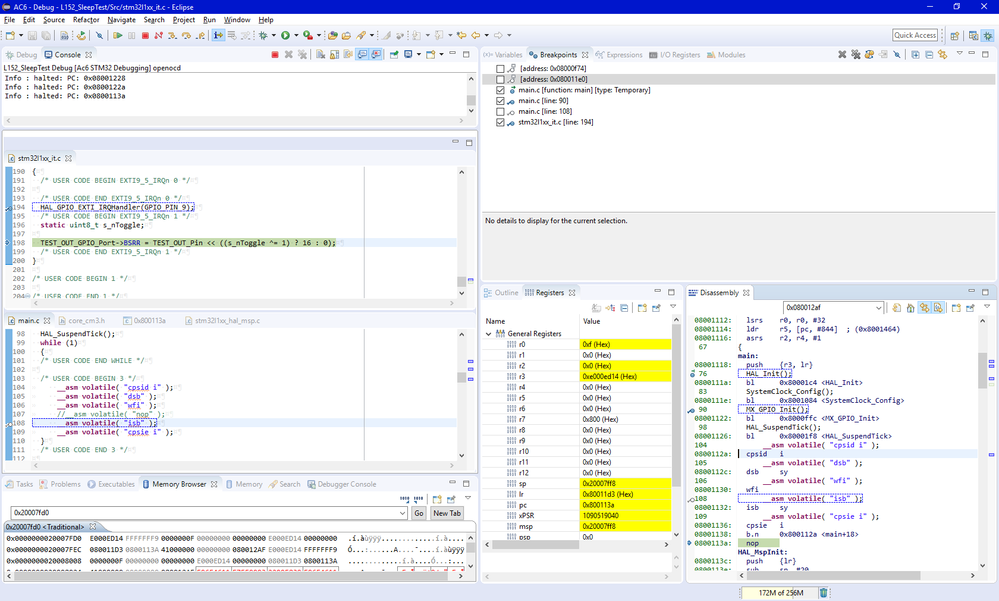Screen dimensions: 999x601
Task: Click Remove Selected Breakpoints icon in Breakpoints view
Action: [842, 55]
